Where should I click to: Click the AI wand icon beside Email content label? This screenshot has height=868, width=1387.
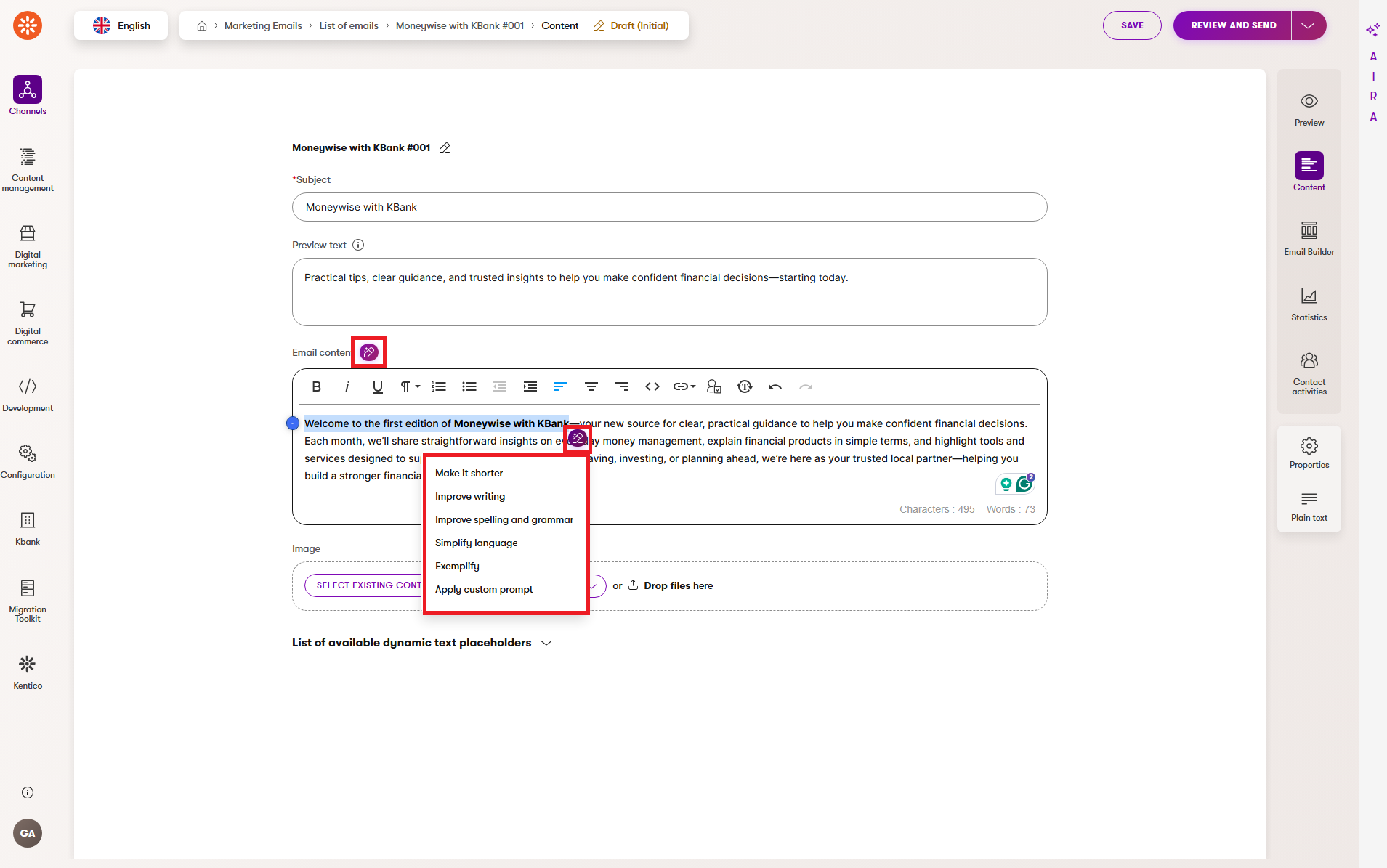click(369, 352)
